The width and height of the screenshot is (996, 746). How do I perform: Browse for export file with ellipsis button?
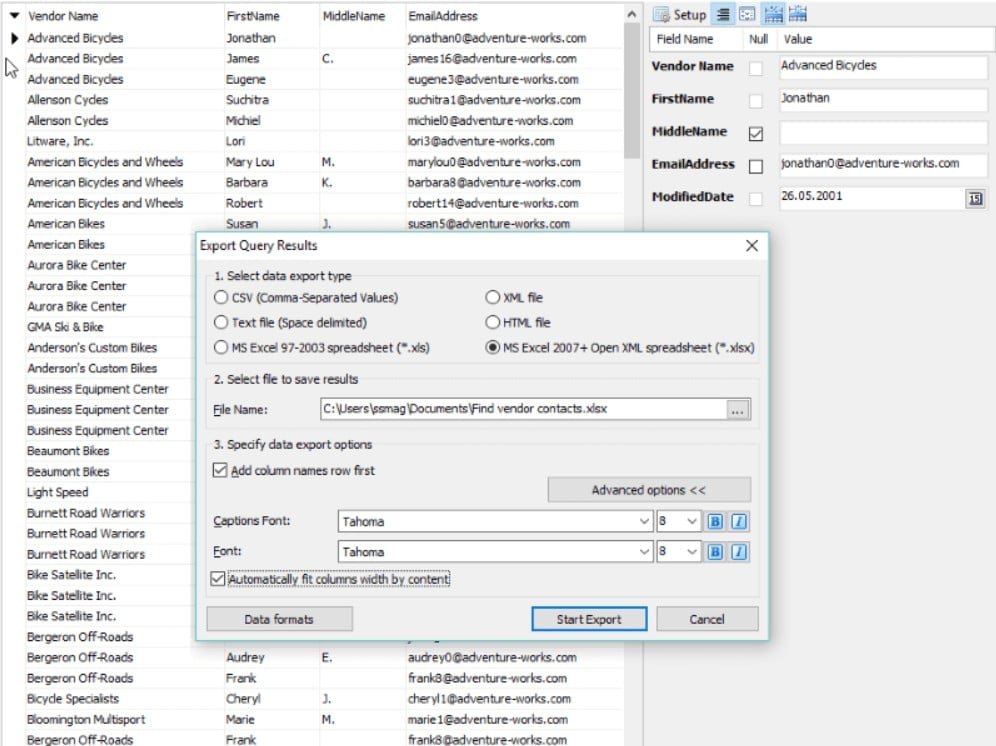tap(737, 410)
